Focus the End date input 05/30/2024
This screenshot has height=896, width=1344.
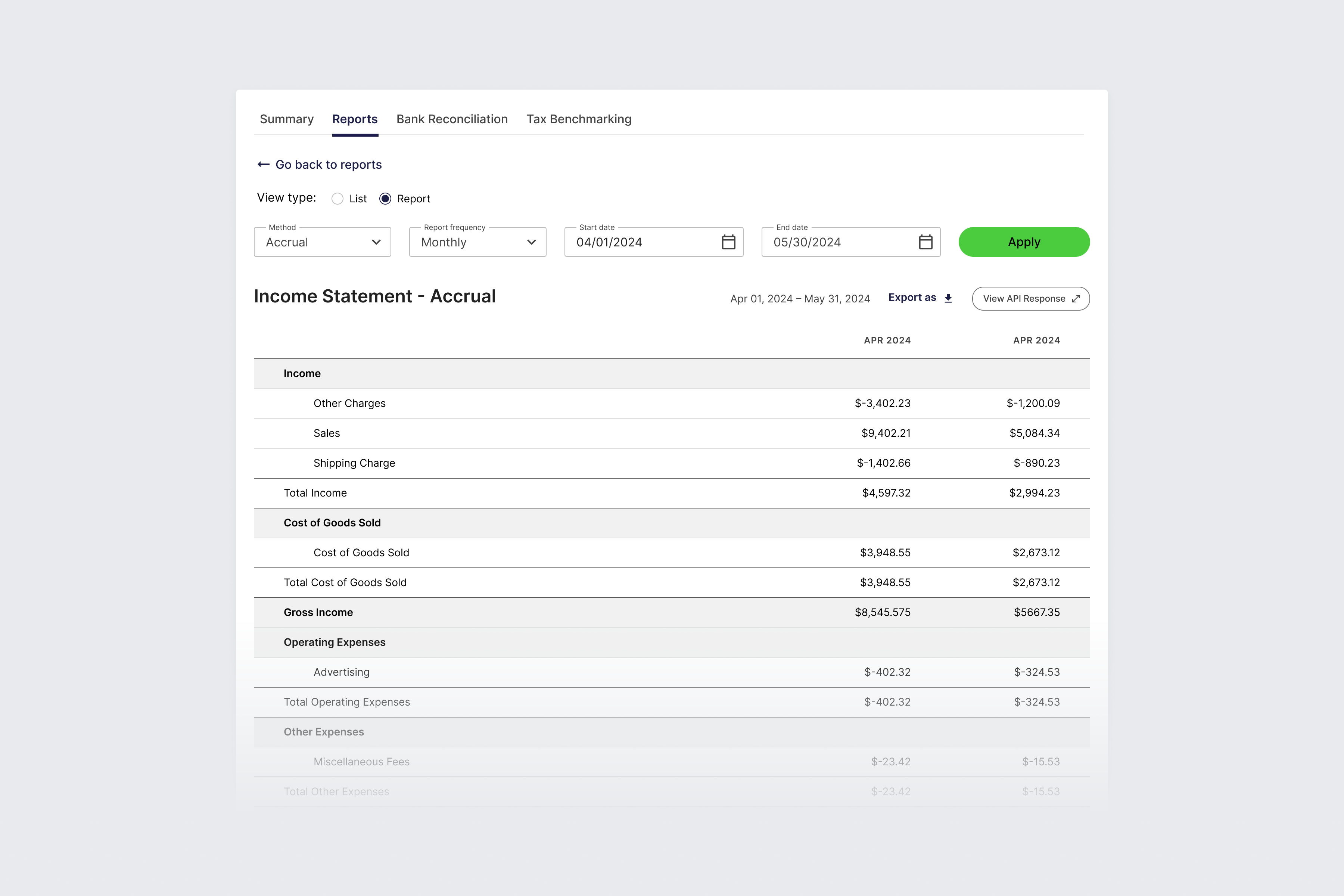click(x=837, y=242)
